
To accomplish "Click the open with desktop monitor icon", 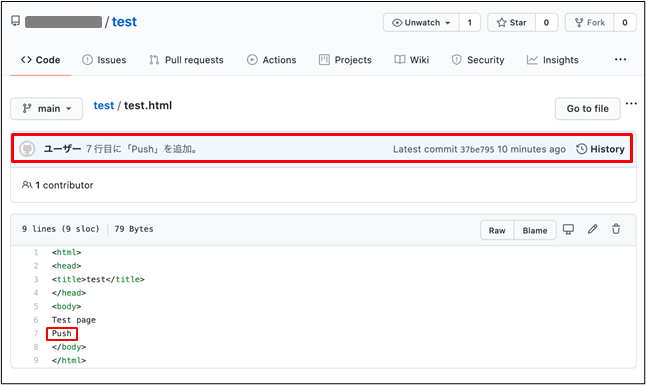I will click(569, 230).
